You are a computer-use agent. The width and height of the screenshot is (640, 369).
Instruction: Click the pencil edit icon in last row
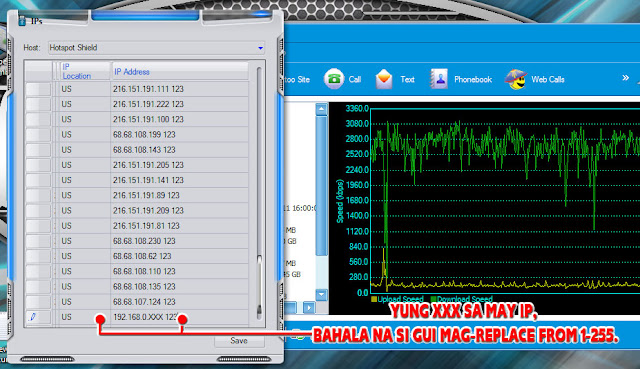coord(33,317)
